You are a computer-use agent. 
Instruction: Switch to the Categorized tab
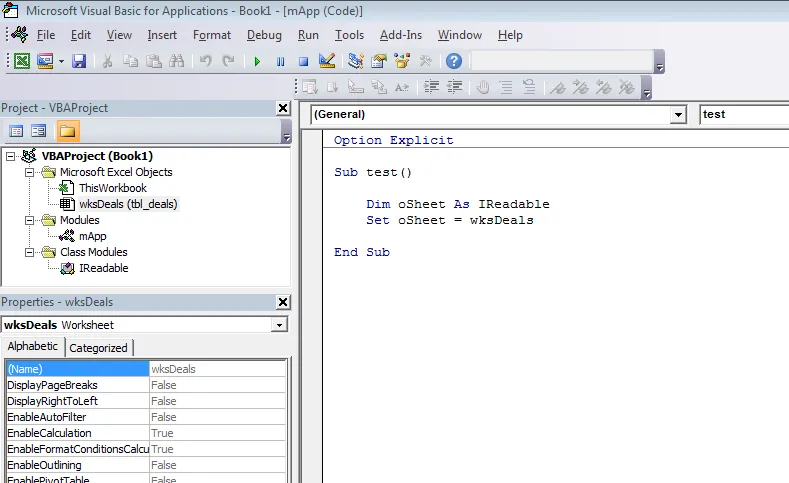click(x=99, y=348)
